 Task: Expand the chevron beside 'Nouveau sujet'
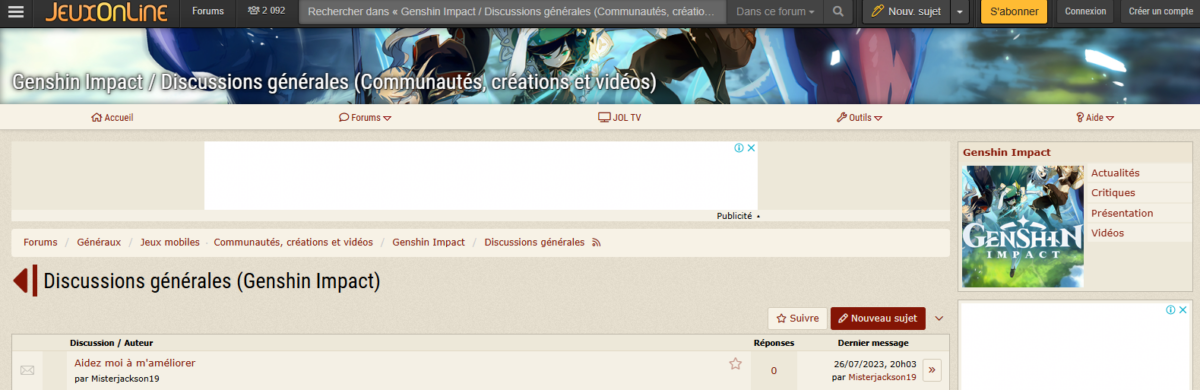coord(939,318)
